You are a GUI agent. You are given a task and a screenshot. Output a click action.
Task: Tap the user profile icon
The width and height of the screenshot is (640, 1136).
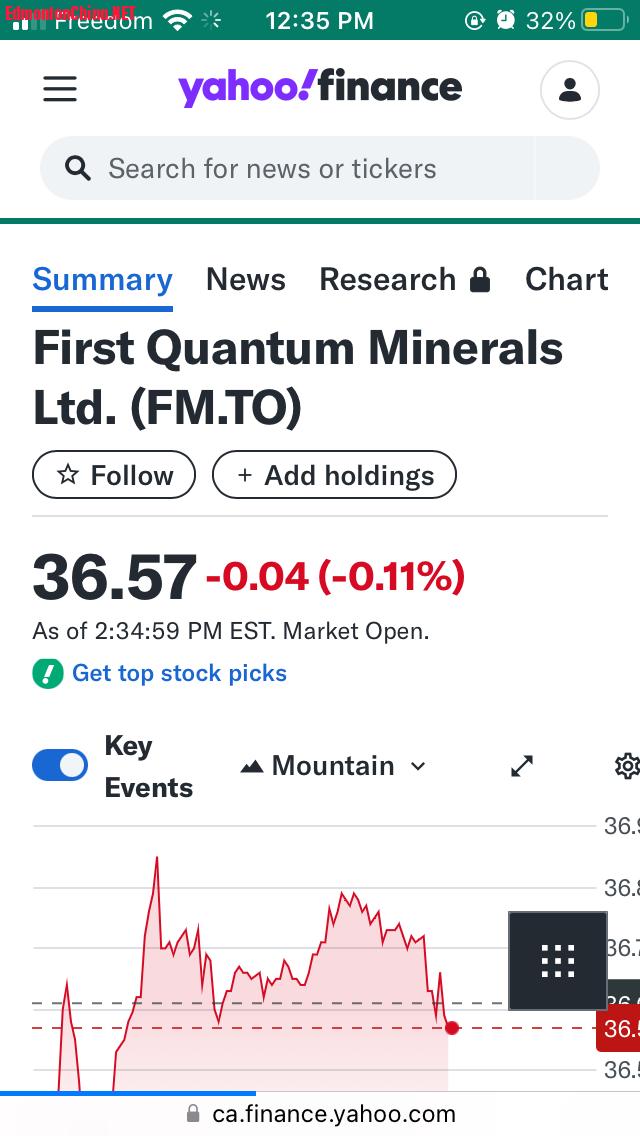click(569, 90)
